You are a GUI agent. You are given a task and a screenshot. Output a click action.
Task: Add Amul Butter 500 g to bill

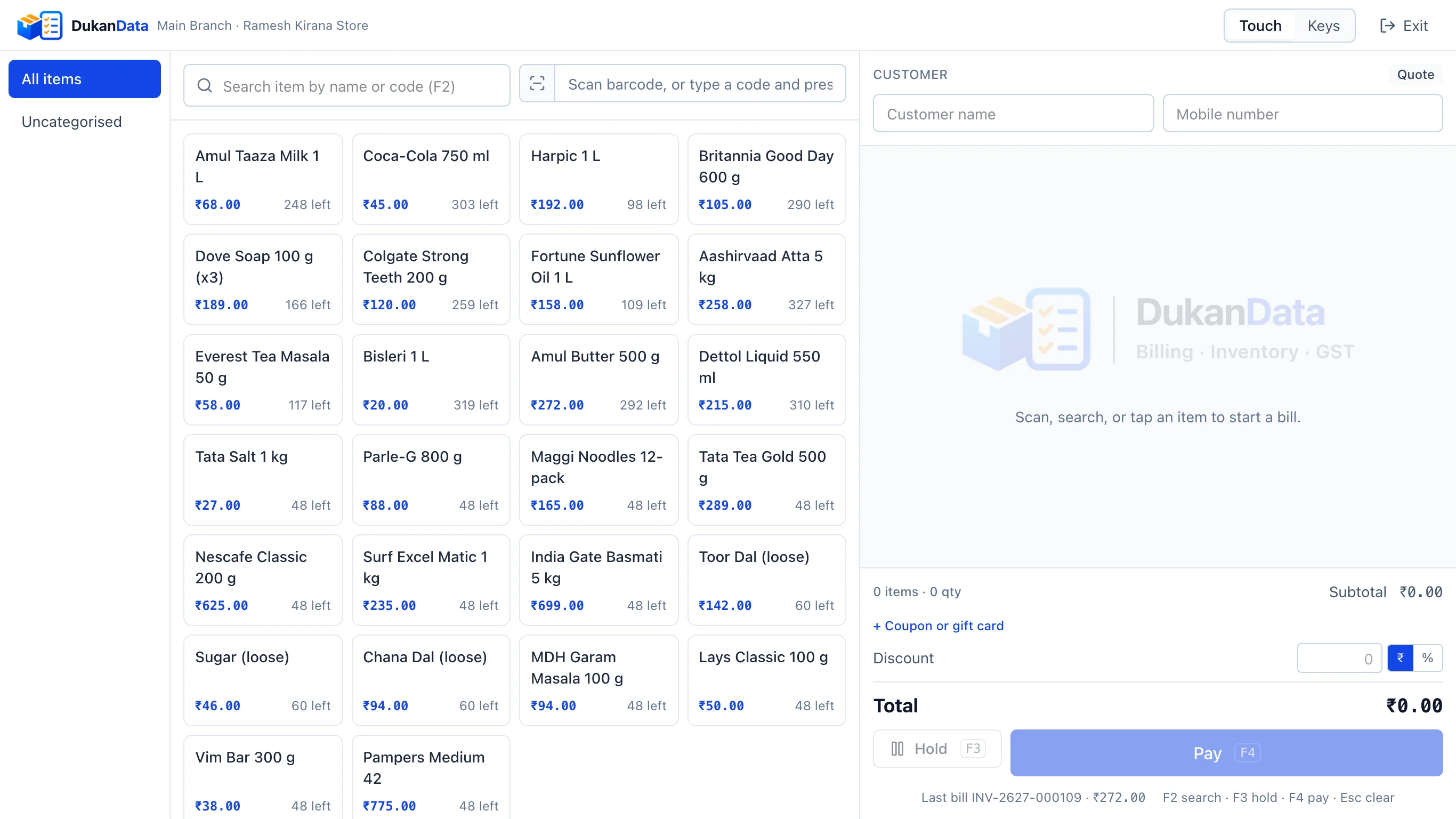point(598,380)
